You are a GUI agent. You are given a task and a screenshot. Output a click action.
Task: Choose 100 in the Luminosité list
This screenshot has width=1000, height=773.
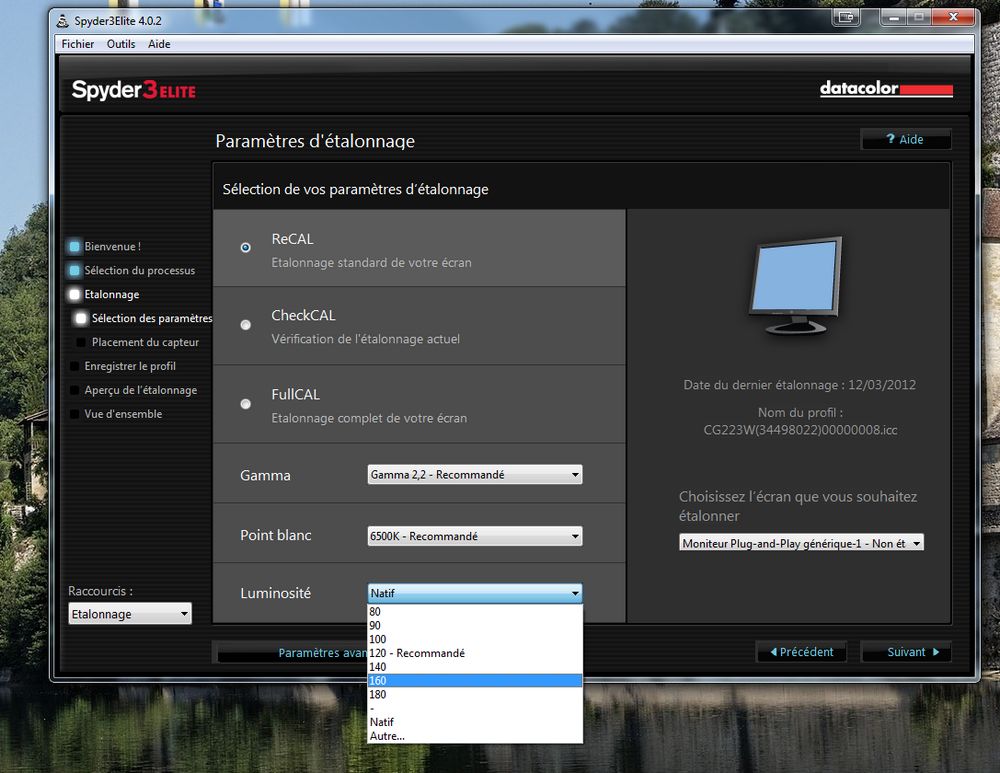[474, 639]
